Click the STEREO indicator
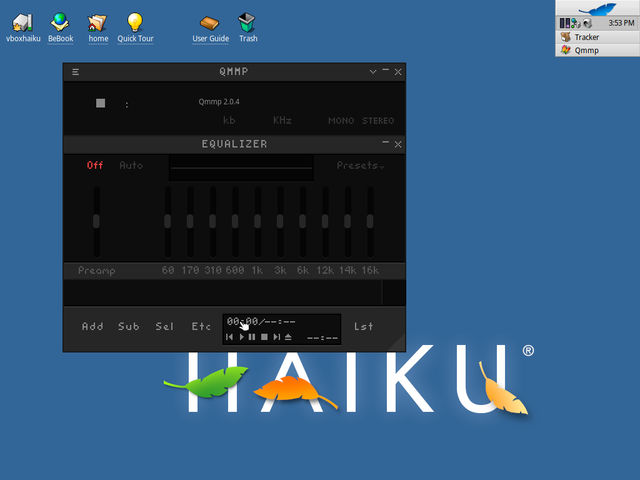640x480 pixels. 378,121
